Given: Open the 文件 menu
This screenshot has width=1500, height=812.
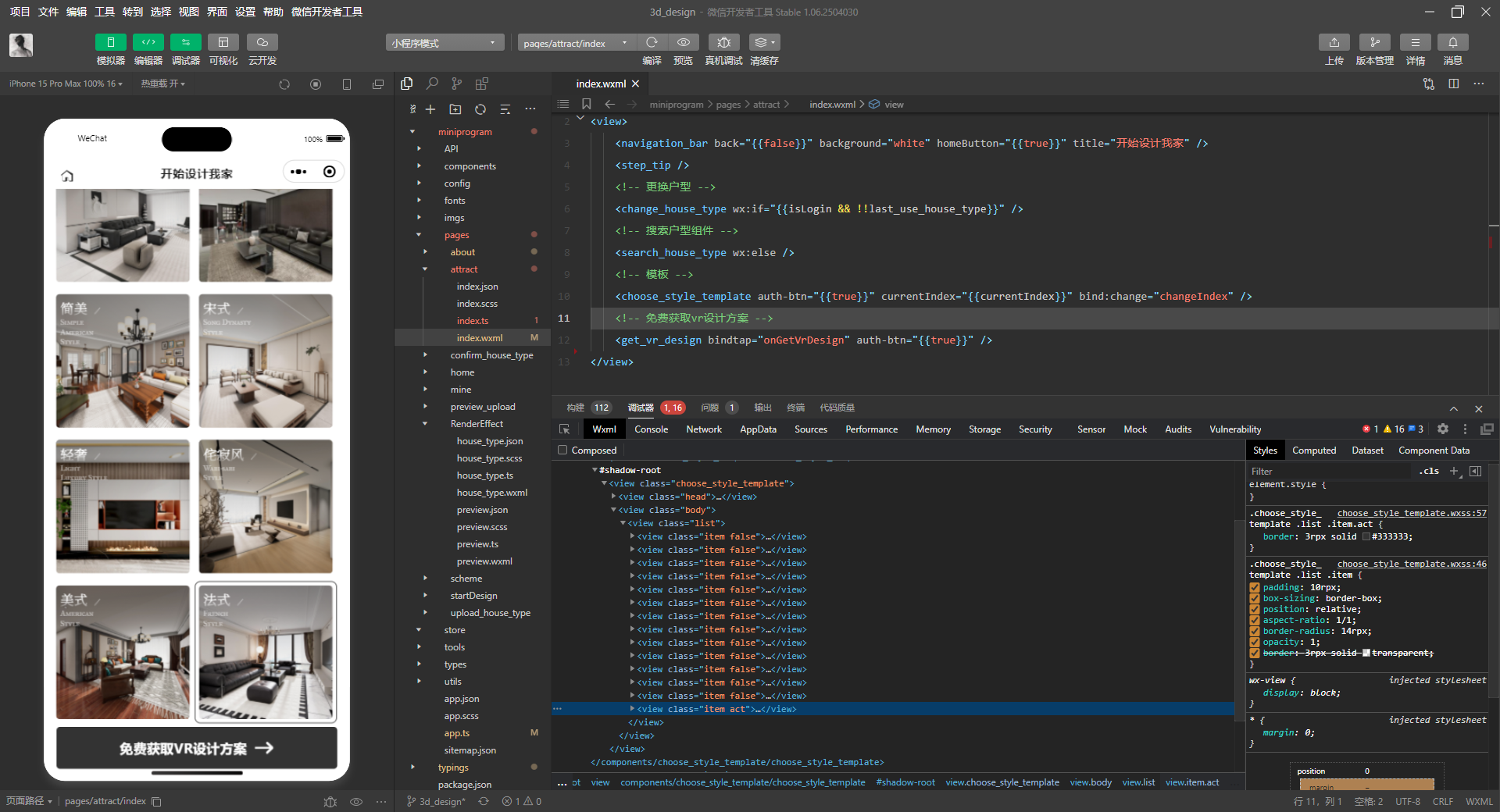Looking at the screenshot, I should [48, 12].
